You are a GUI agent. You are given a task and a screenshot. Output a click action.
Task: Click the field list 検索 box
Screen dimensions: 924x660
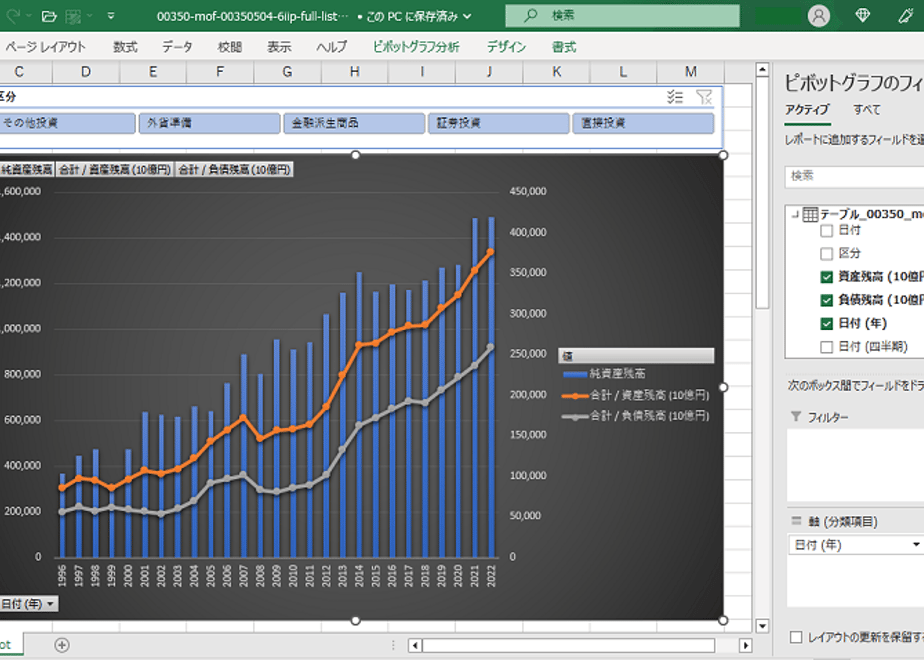(x=854, y=176)
